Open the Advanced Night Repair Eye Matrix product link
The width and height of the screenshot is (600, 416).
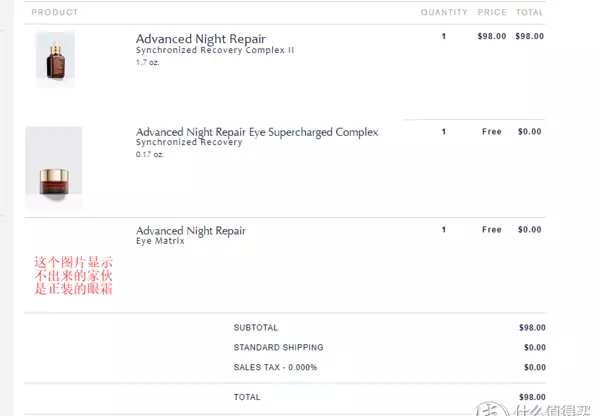coord(191,231)
